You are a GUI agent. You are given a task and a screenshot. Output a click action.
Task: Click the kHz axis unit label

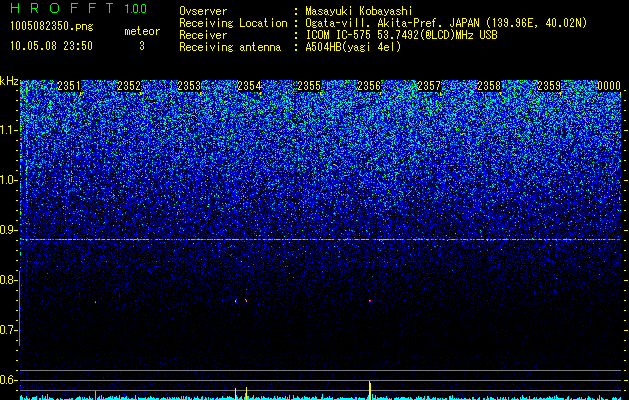pos(9,81)
